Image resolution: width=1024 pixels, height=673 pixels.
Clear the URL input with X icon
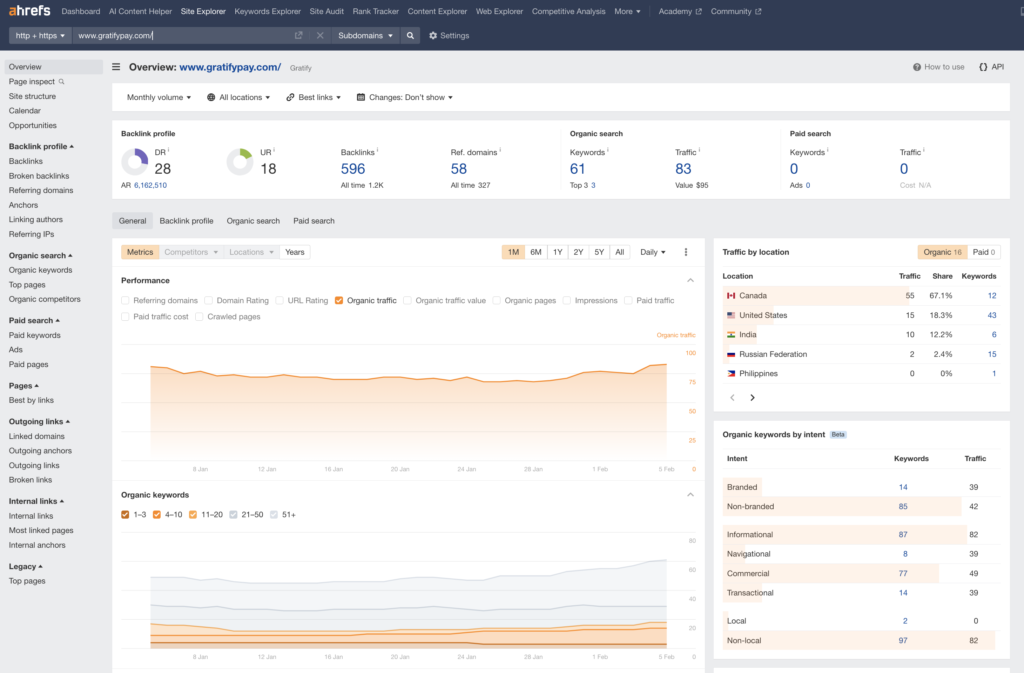[x=320, y=35]
